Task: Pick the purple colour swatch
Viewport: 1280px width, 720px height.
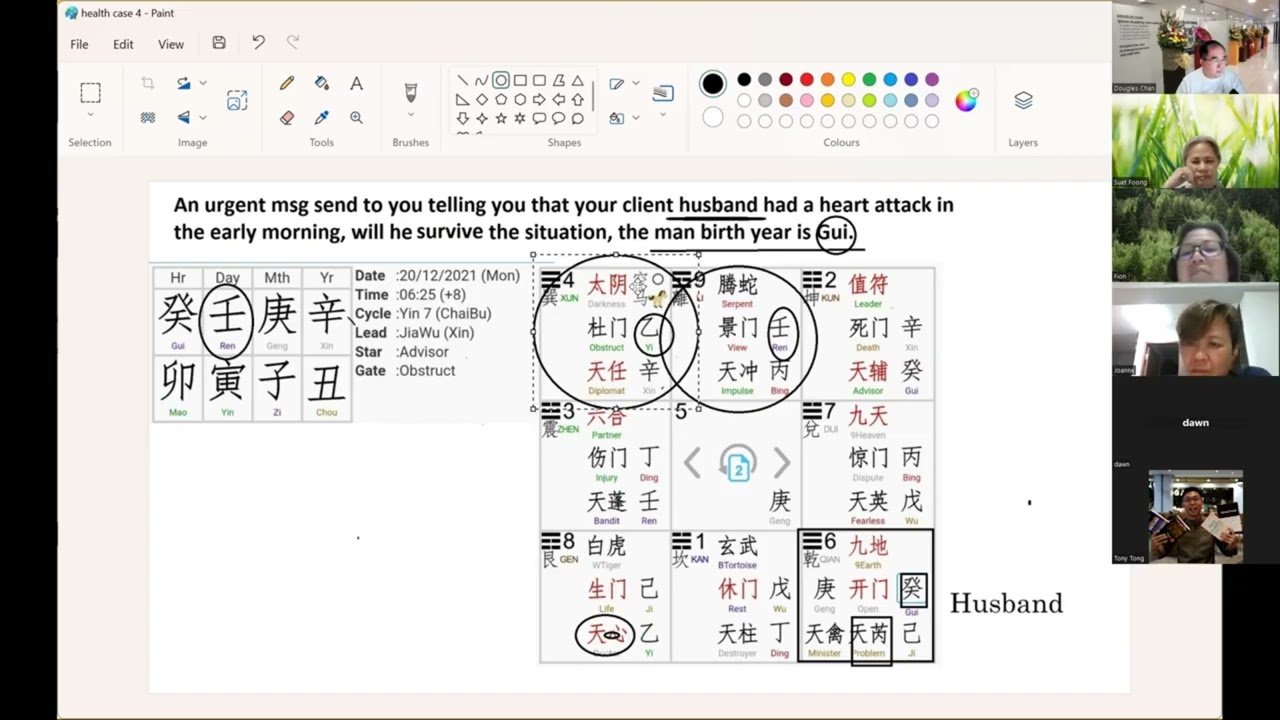Action: tap(932, 80)
